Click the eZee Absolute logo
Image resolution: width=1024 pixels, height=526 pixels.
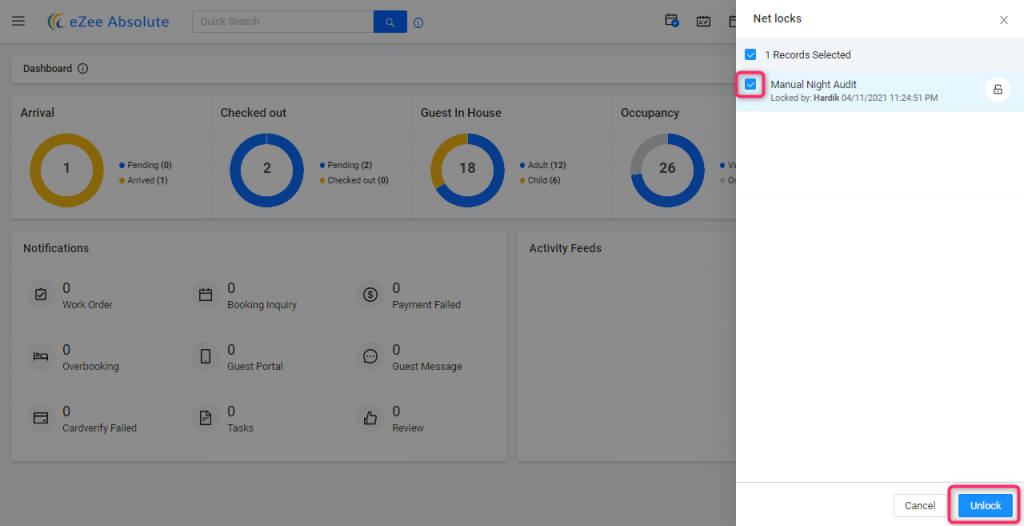108,22
